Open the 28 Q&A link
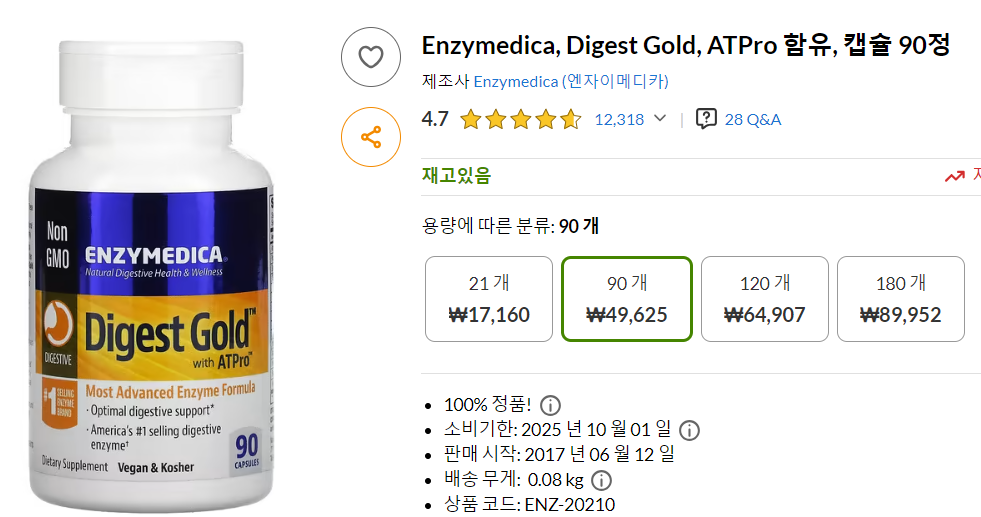Screen dimensions: 981x517 (x=753, y=120)
